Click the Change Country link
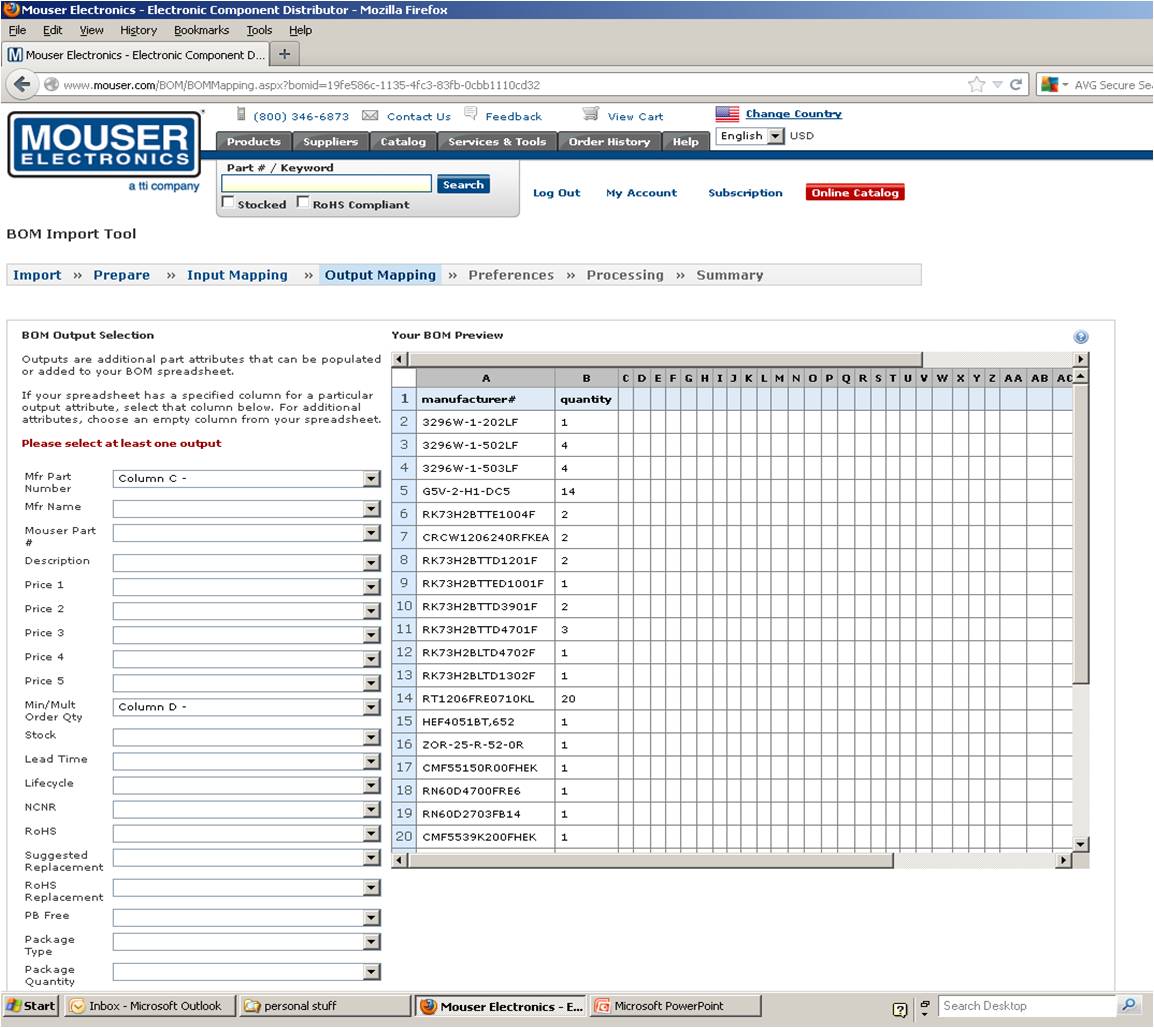 pos(793,114)
